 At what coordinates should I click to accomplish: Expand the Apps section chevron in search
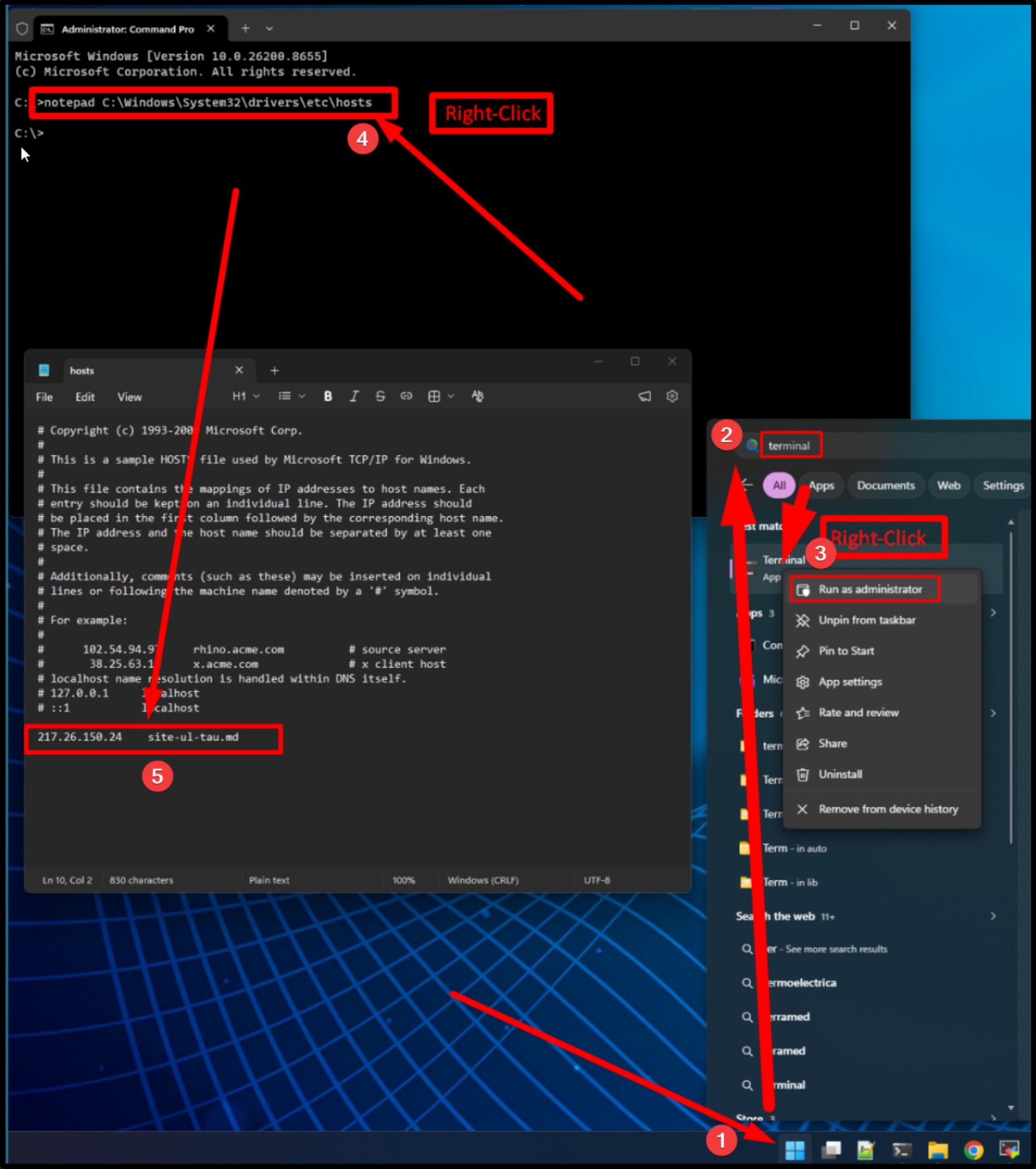pyautogui.click(x=993, y=613)
